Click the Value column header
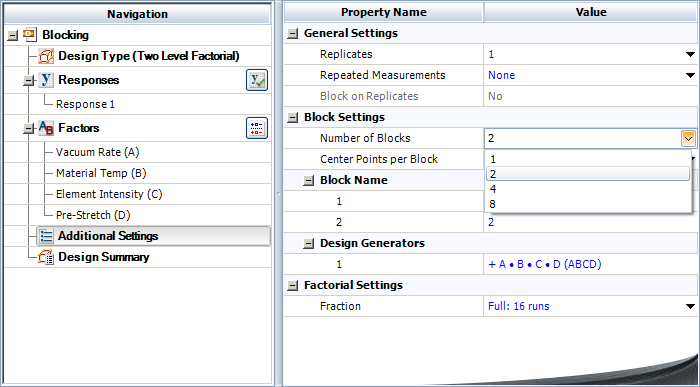Image resolution: width=700 pixels, height=387 pixels. [x=591, y=12]
